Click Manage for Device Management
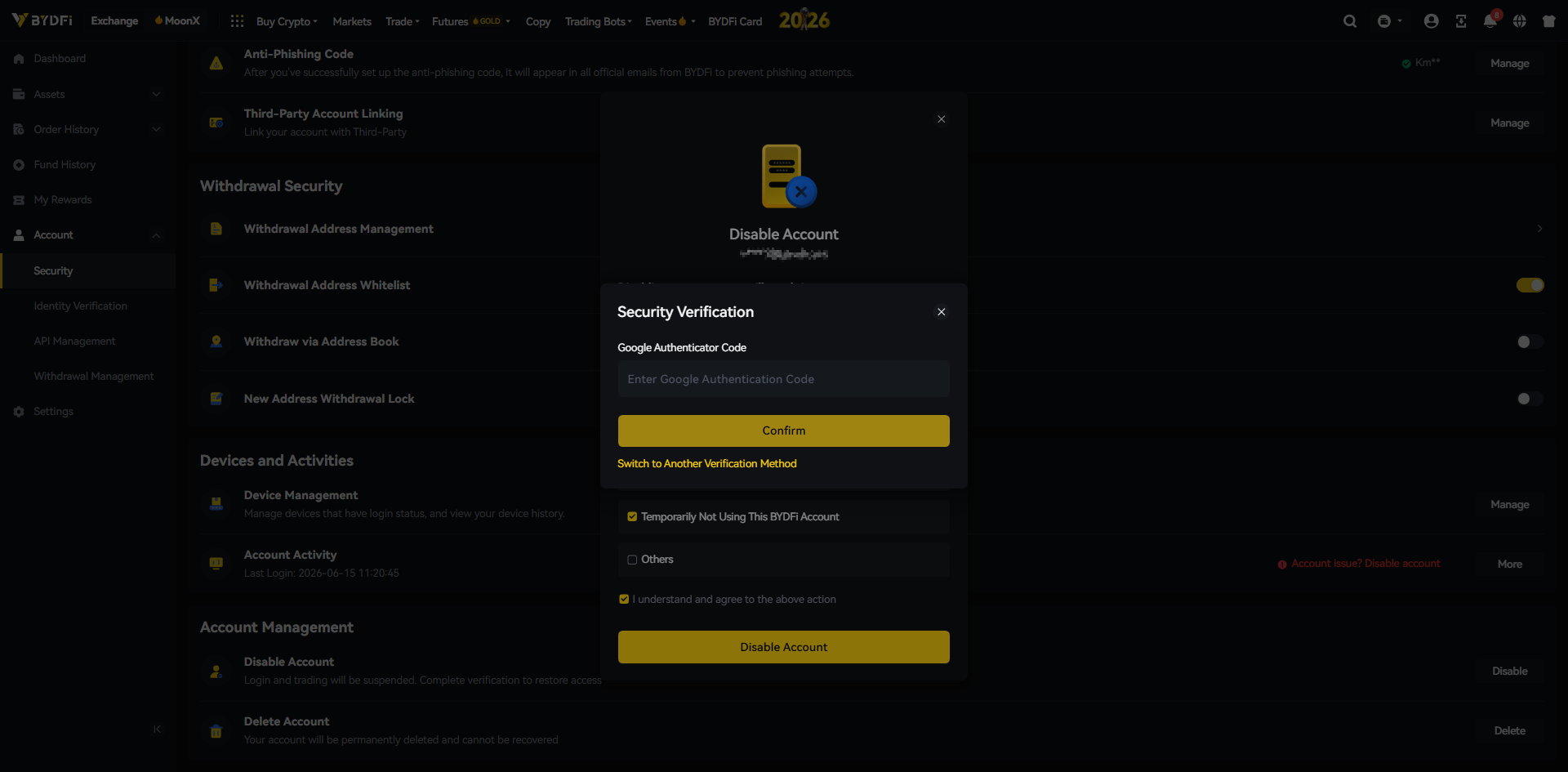This screenshot has height=772, width=1568. pos(1510,504)
